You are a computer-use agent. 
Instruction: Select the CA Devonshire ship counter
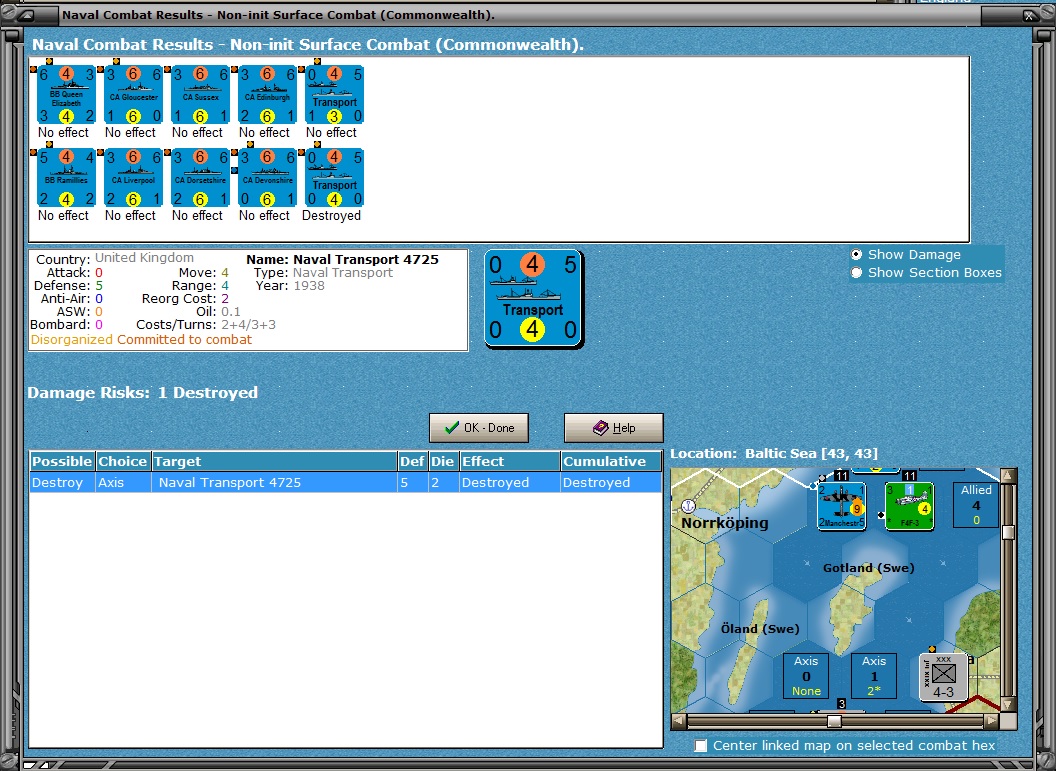pyautogui.click(x=267, y=178)
